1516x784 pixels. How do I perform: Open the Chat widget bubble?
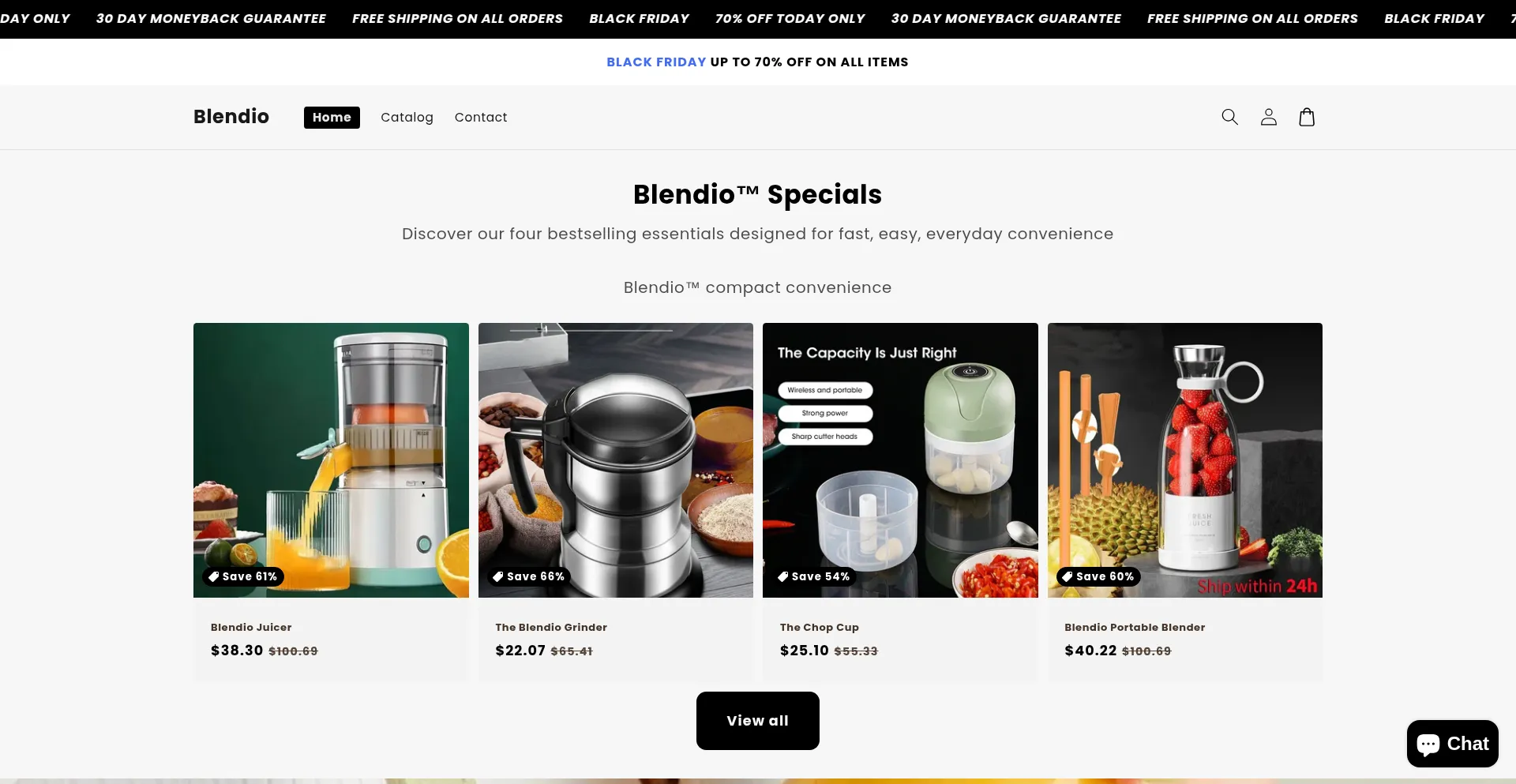[1452, 744]
